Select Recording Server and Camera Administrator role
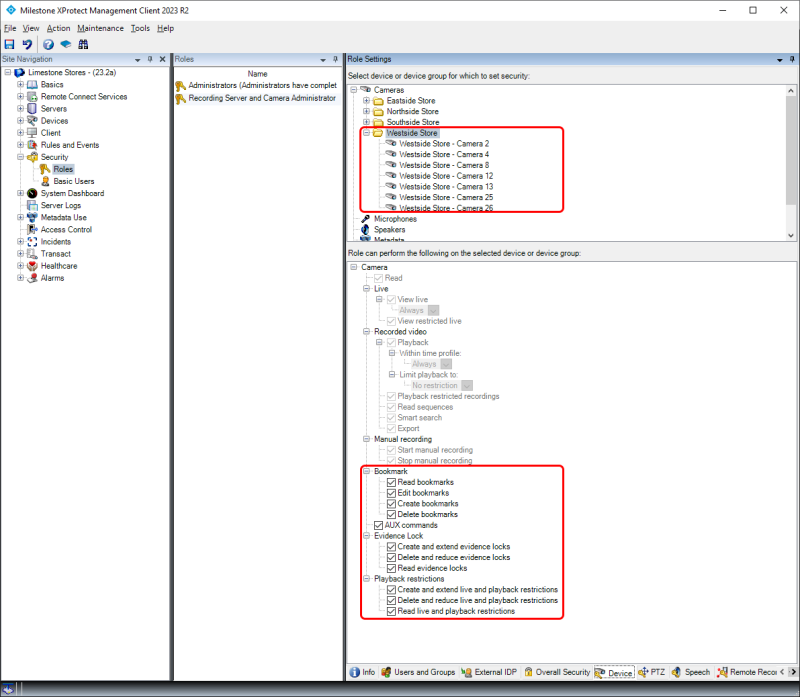Viewport: 800px width, 697px height. coord(257,98)
